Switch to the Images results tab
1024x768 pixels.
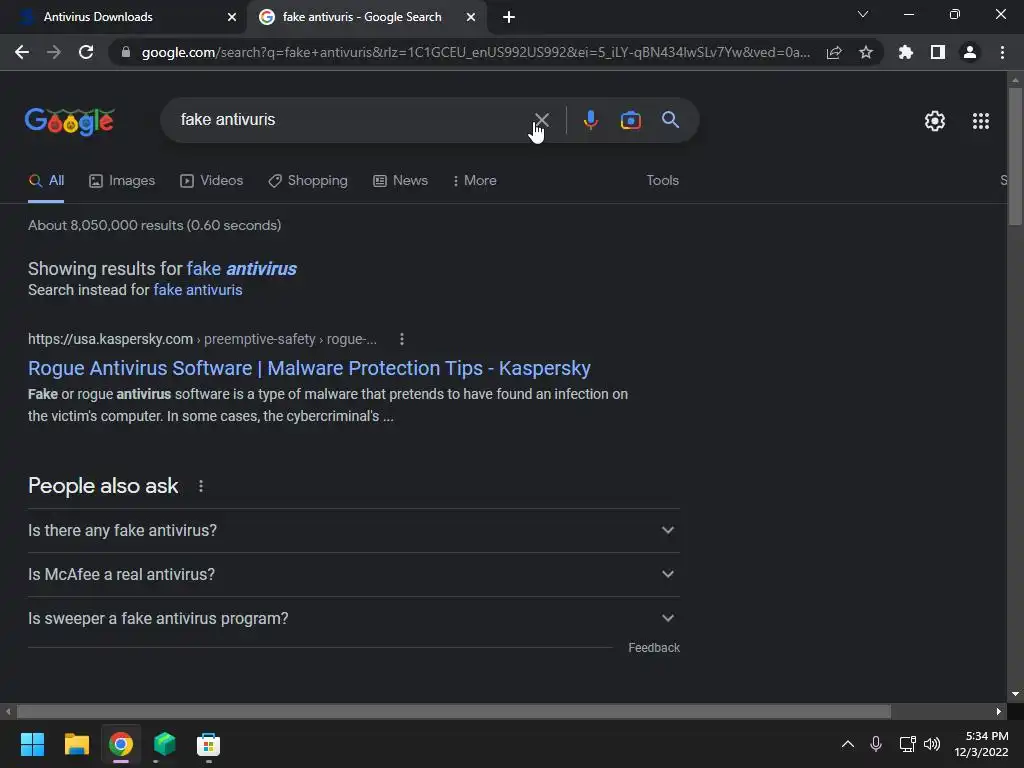coord(122,181)
